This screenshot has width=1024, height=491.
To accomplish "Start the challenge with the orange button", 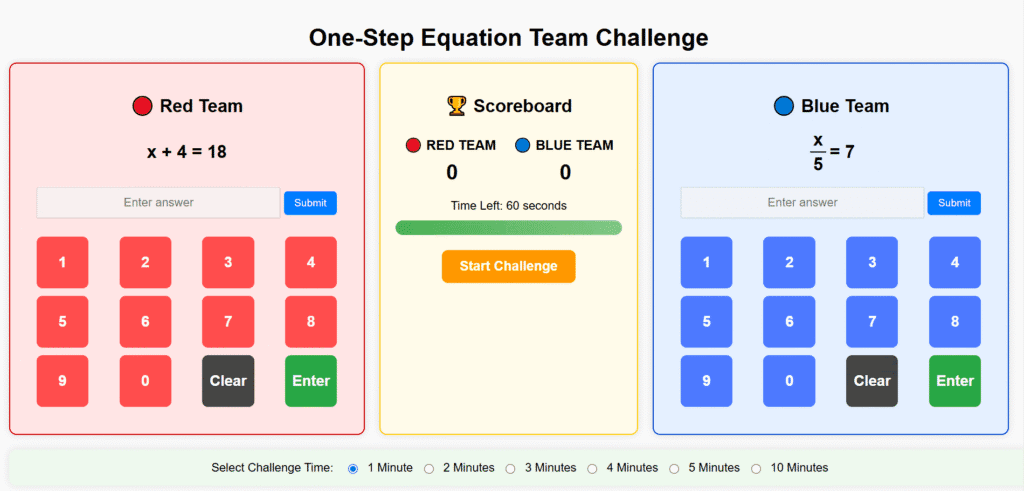I will (508, 266).
